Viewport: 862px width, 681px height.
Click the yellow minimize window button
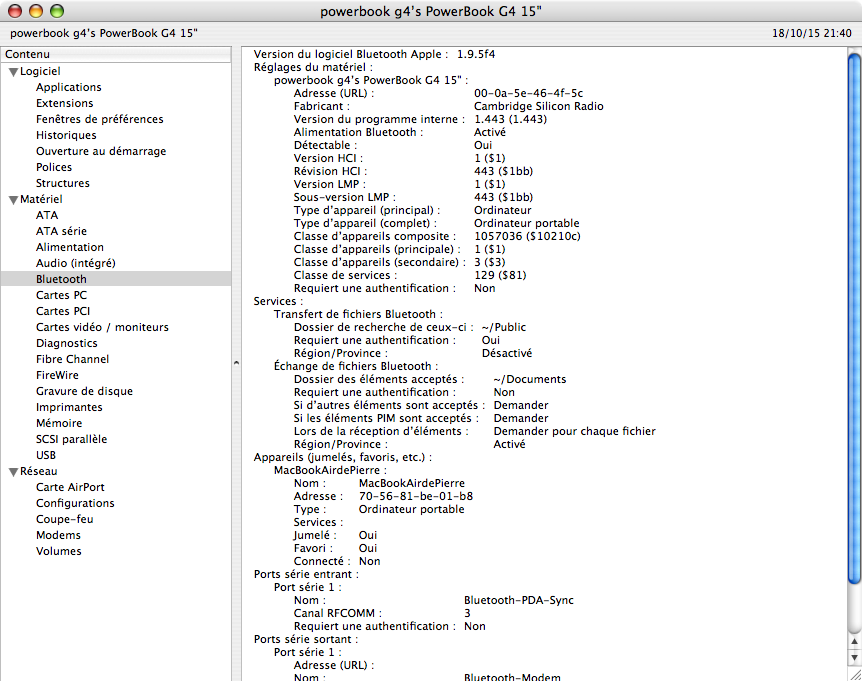[36, 11]
